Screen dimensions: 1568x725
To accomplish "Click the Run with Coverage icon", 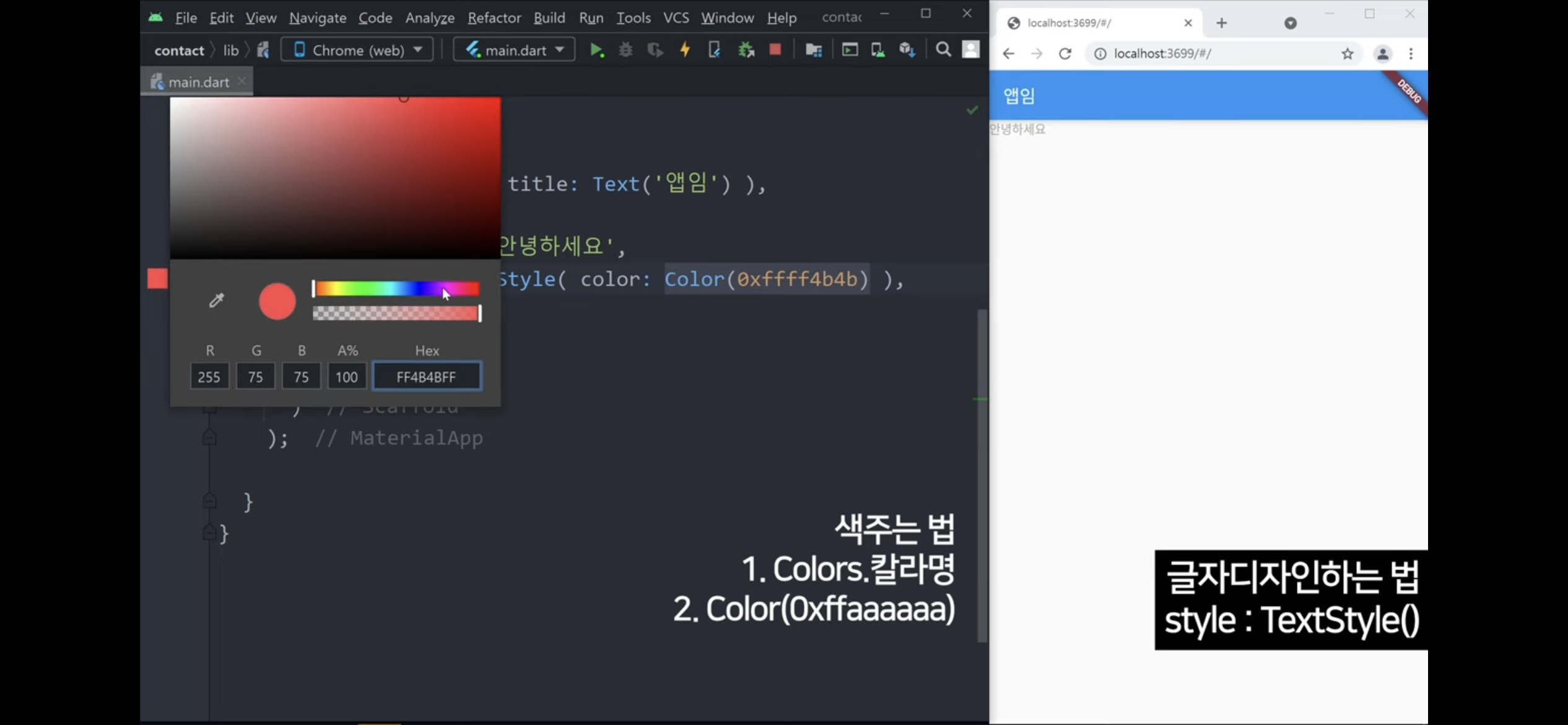I will click(x=655, y=50).
